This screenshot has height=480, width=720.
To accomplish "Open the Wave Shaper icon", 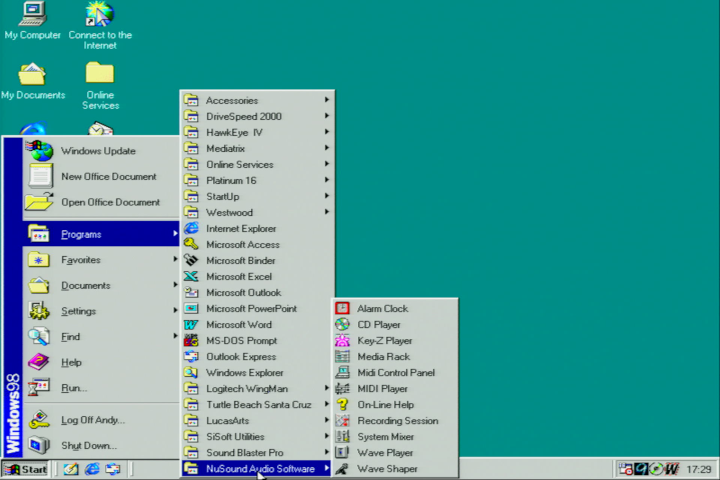I will (x=342, y=469).
